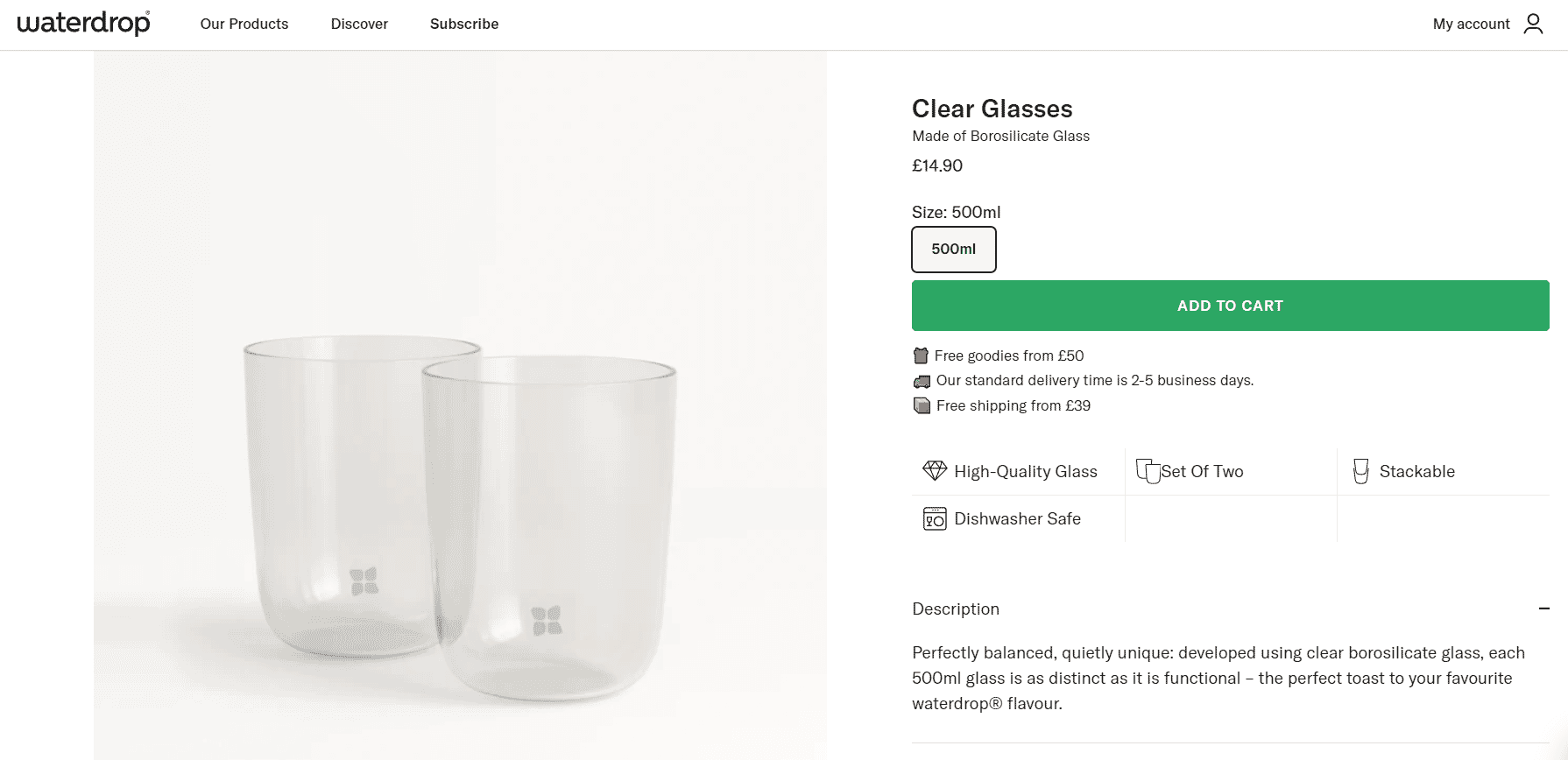This screenshot has height=760, width=1568.
Task: Open the Discover menu
Action: tap(359, 25)
